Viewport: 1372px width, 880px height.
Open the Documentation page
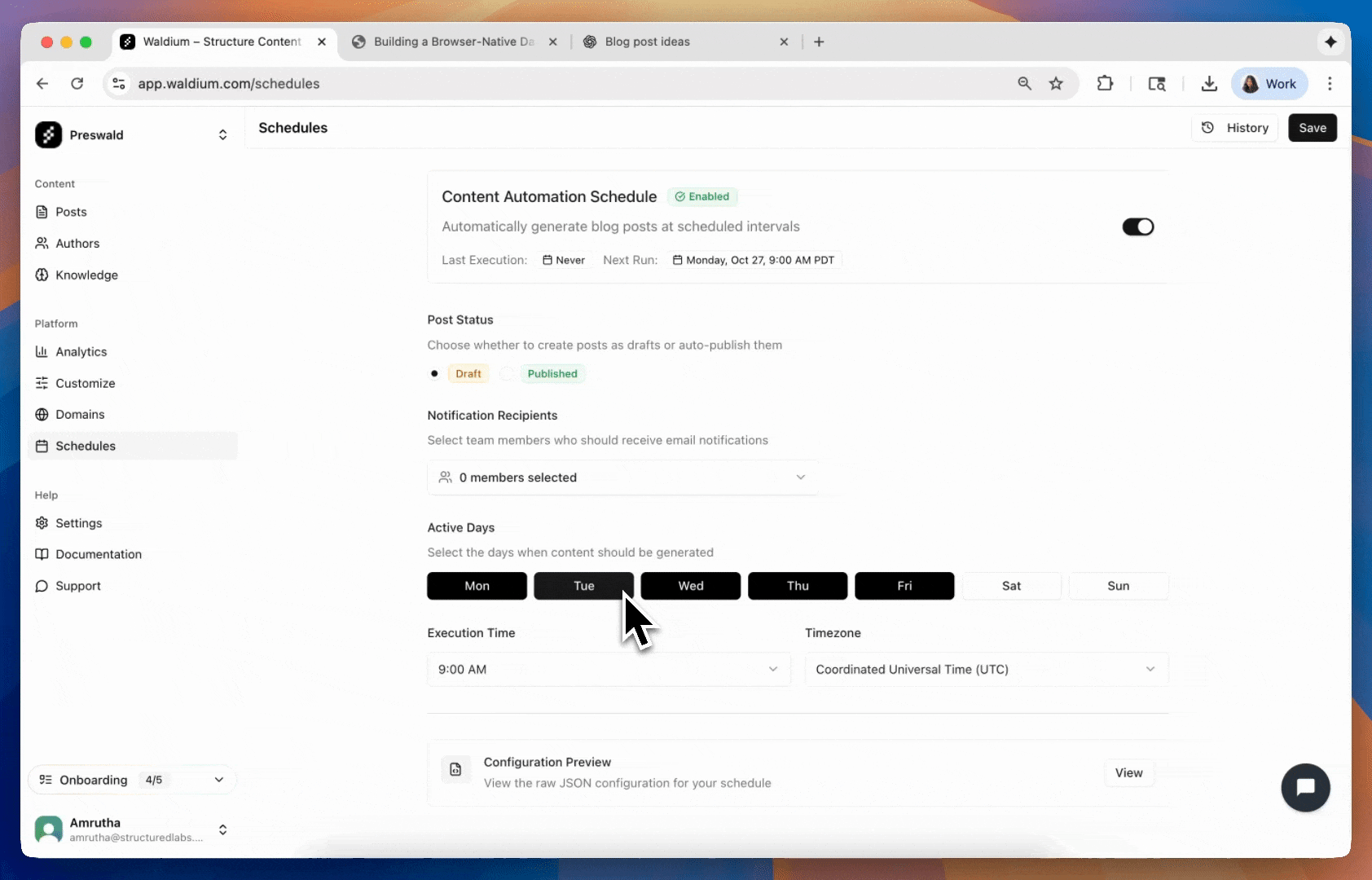tap(97, 554)
